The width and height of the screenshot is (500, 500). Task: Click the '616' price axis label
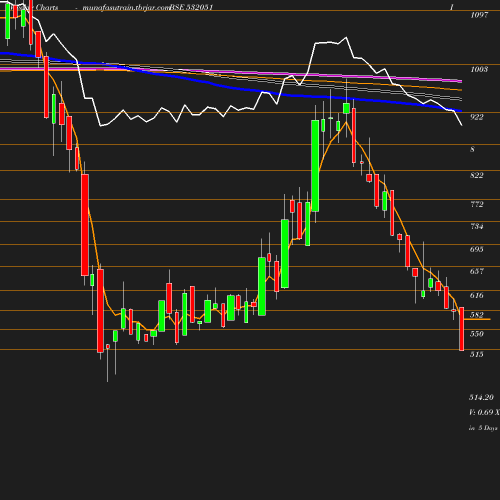tap(477, 295)
